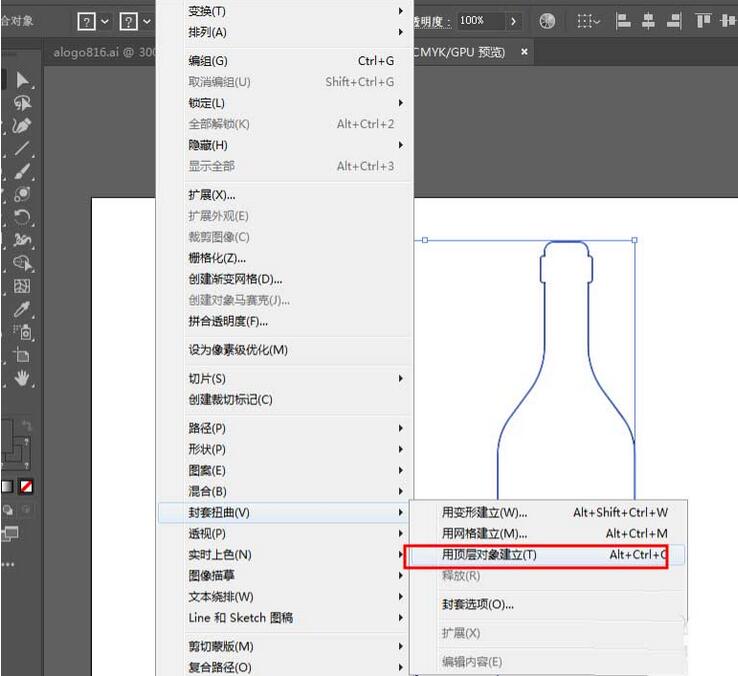Expand 隐藏(H) submenu
The width and height of the screenshot is (738, 676).
[x=285, y=145]
